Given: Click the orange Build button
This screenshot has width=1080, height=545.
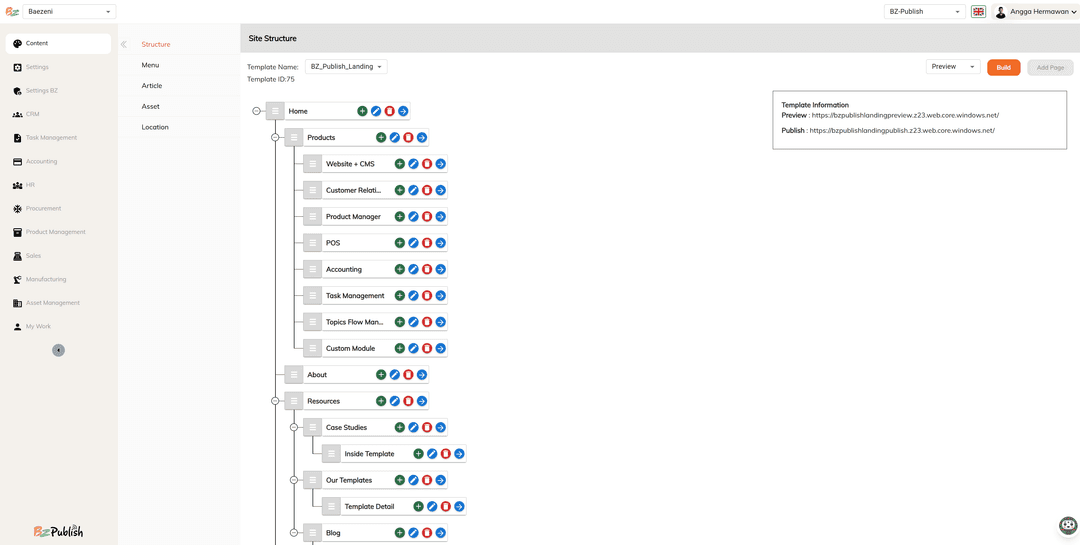Looking at the screenshot, I should [1003, 67].
